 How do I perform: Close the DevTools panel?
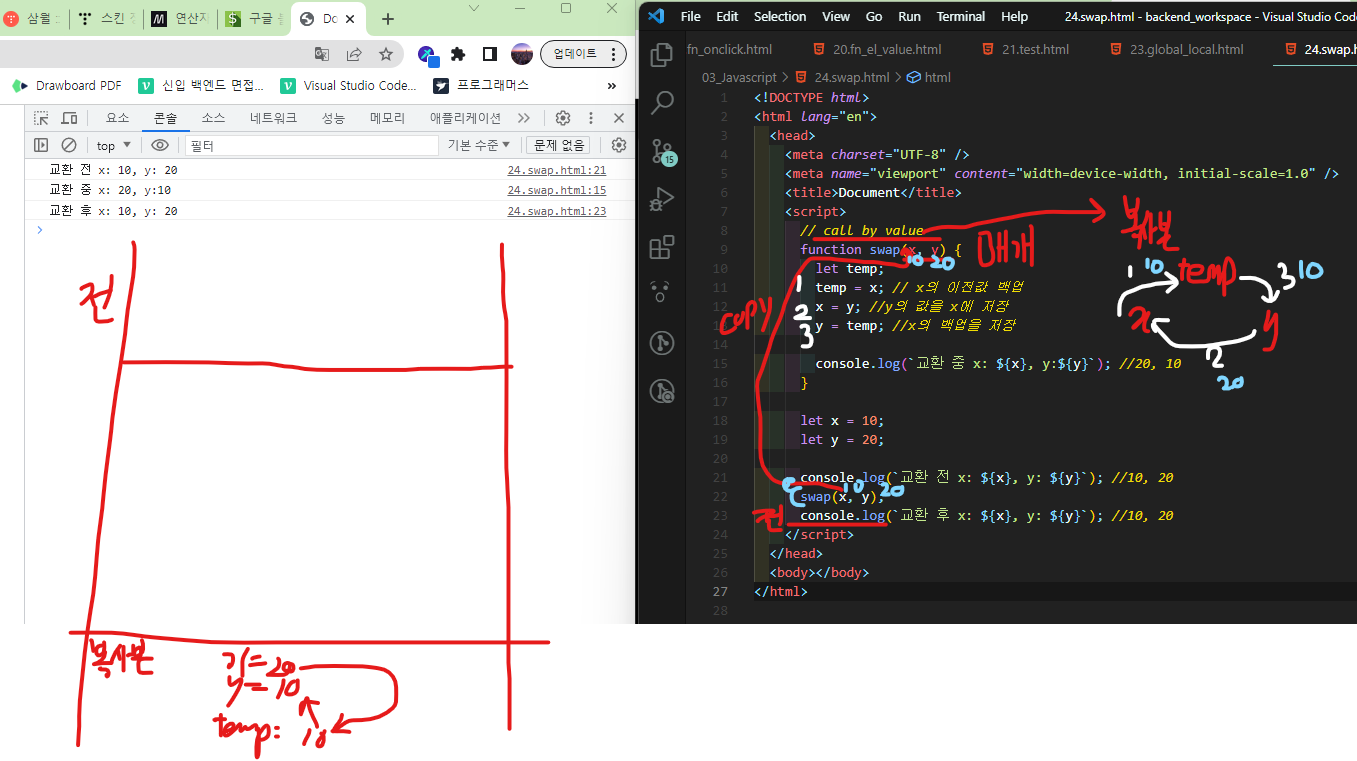[x=619, y=118]
